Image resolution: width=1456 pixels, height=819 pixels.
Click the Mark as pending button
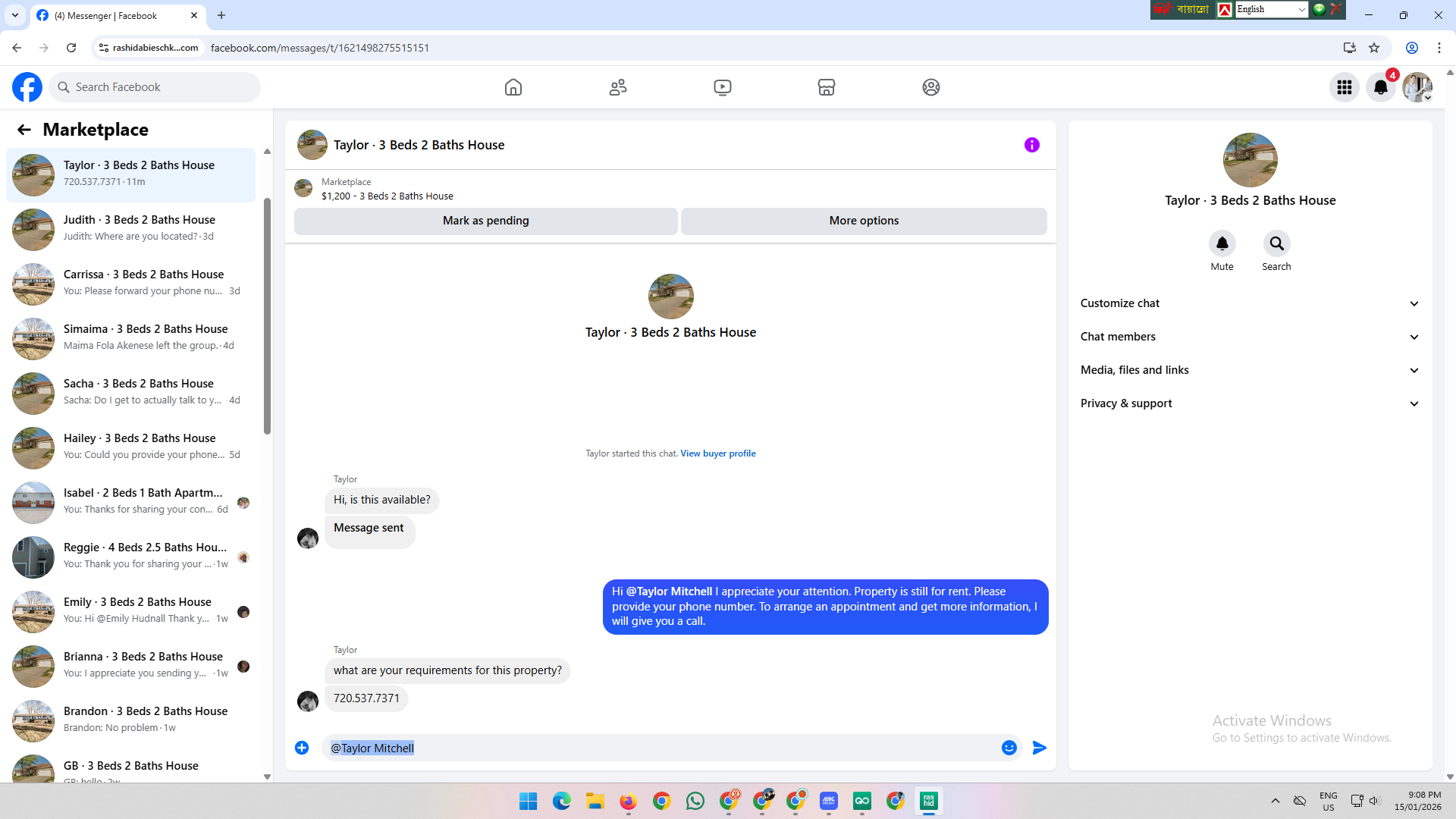(485, 221)
